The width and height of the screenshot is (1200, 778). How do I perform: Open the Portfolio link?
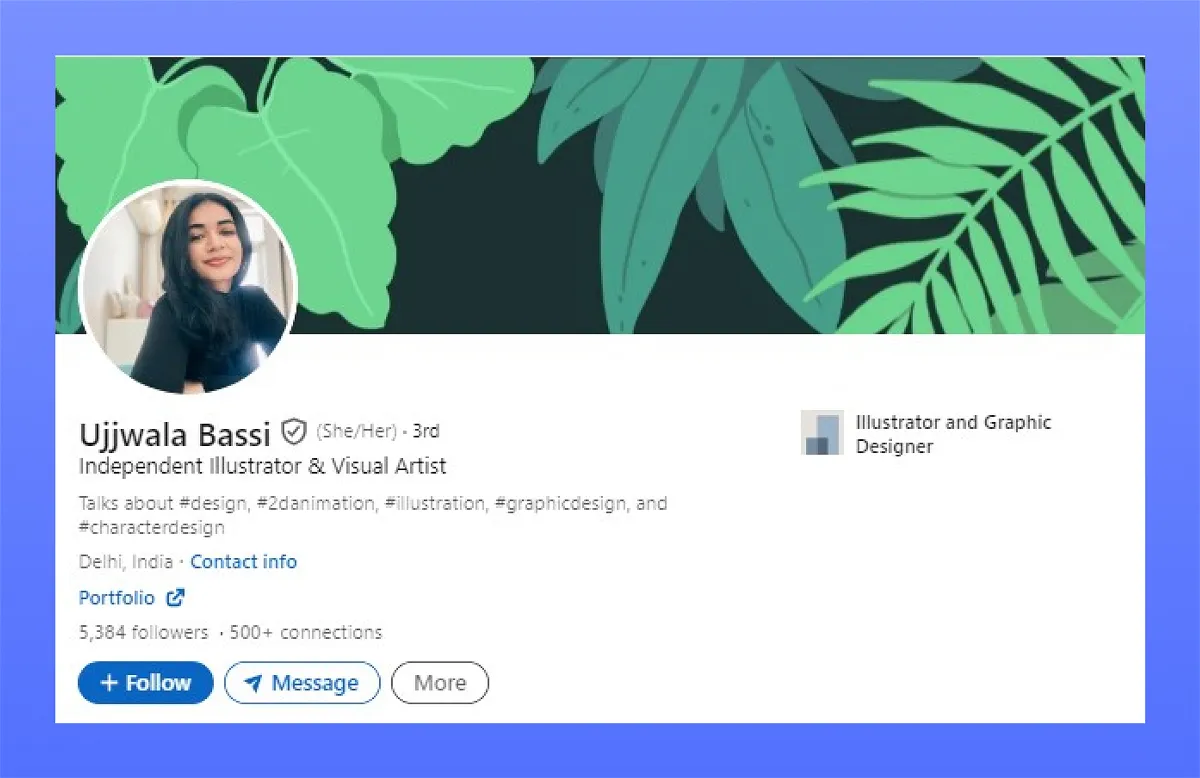[117, 598]
